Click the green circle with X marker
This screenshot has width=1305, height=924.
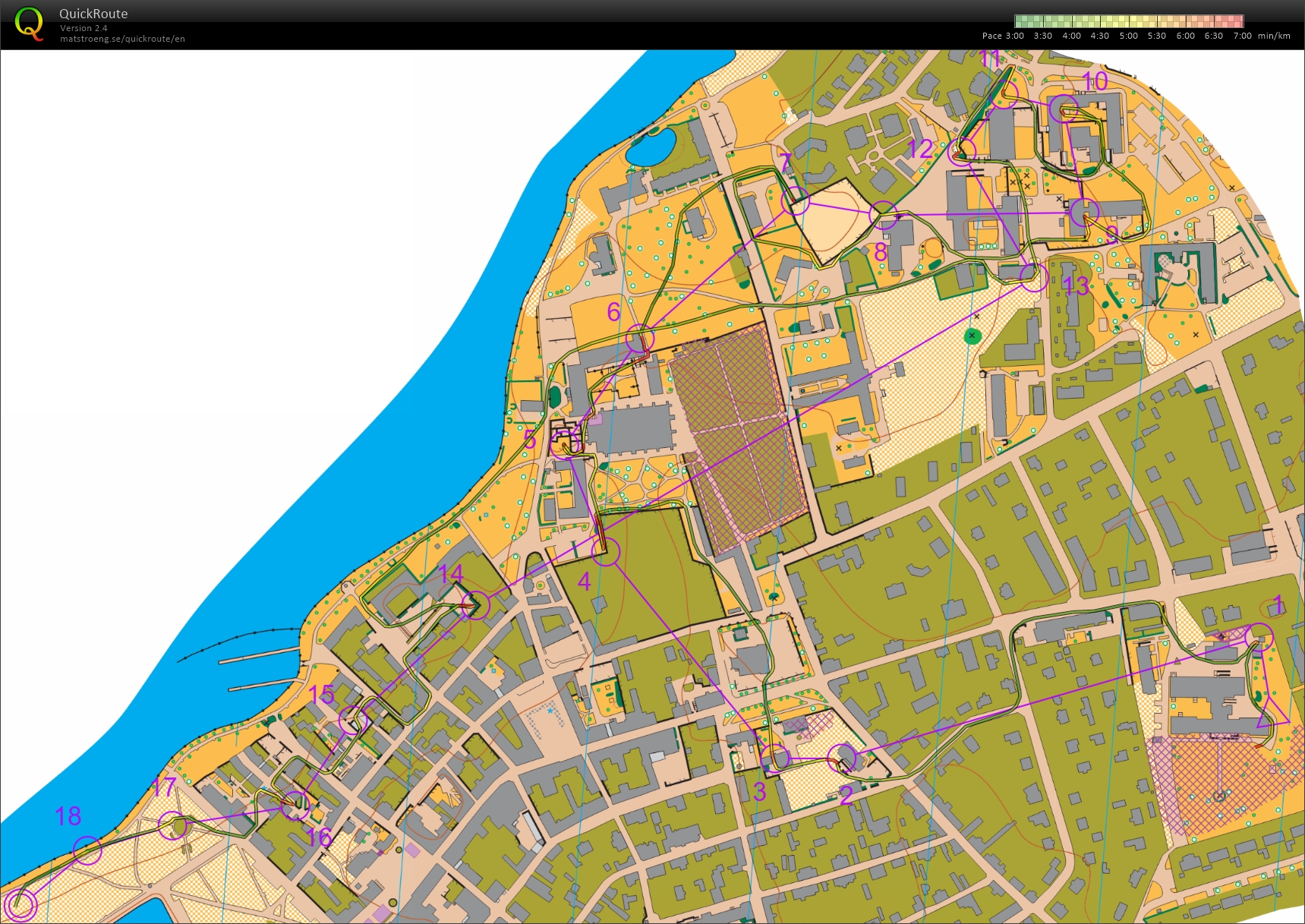(972, 336)
